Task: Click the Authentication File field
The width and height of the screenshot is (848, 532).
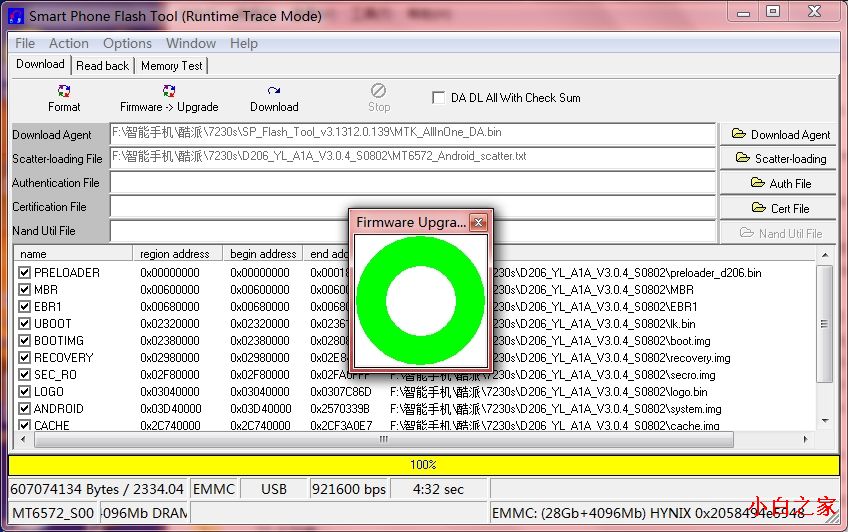Action: (413, 182)
